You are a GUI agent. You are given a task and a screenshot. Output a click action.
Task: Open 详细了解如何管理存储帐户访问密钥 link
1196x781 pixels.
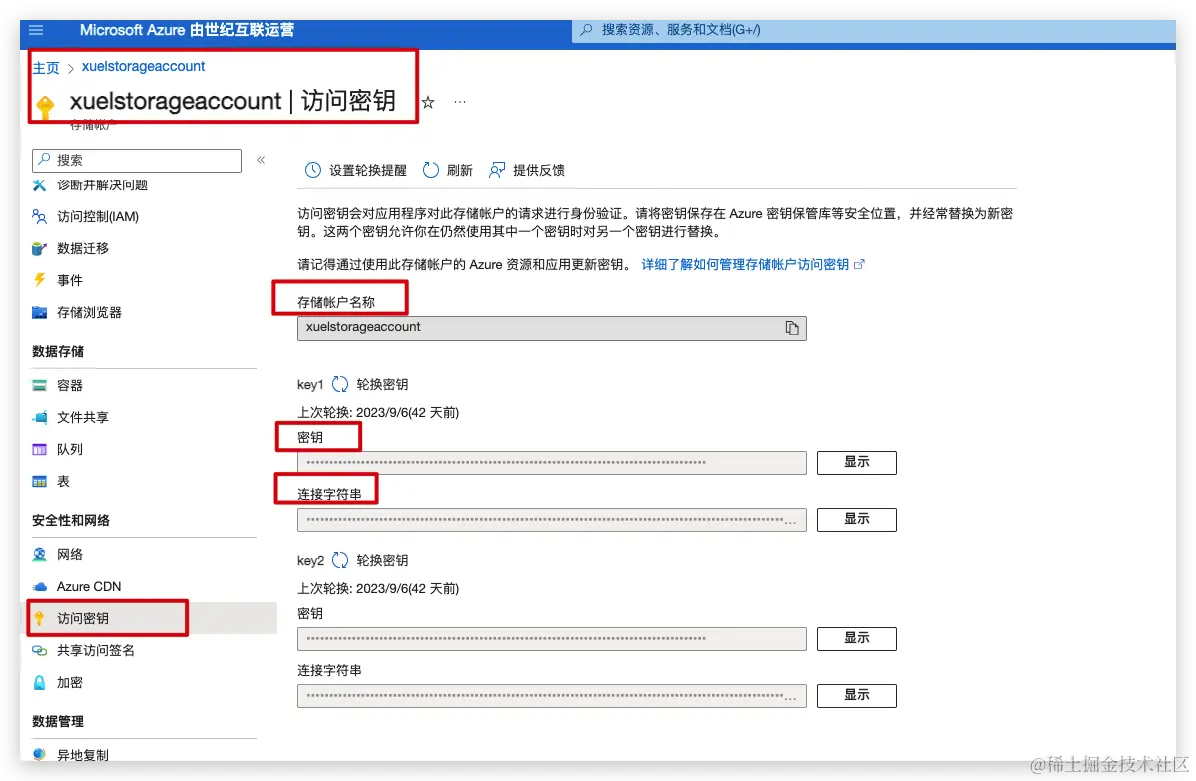[753, 264]
